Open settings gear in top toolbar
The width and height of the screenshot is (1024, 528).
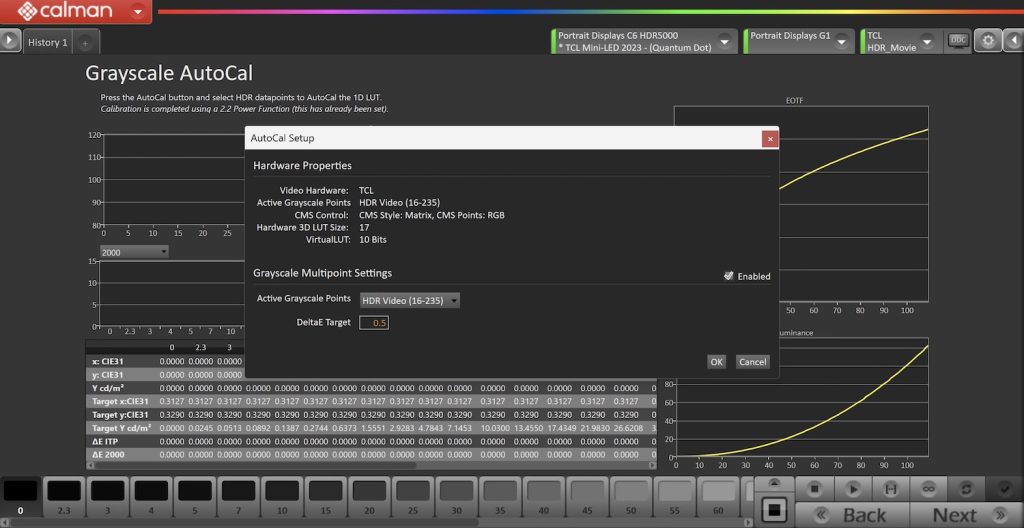[x=988, y=41]
